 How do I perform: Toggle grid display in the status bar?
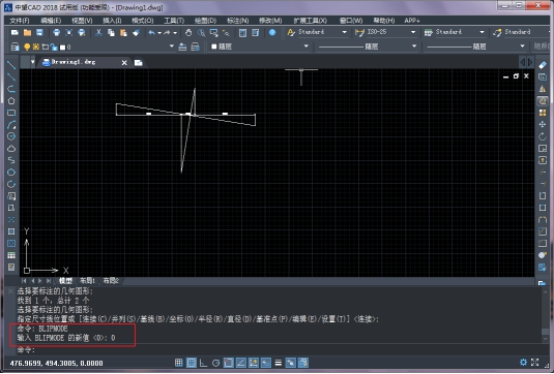click(x=191, y=363)
